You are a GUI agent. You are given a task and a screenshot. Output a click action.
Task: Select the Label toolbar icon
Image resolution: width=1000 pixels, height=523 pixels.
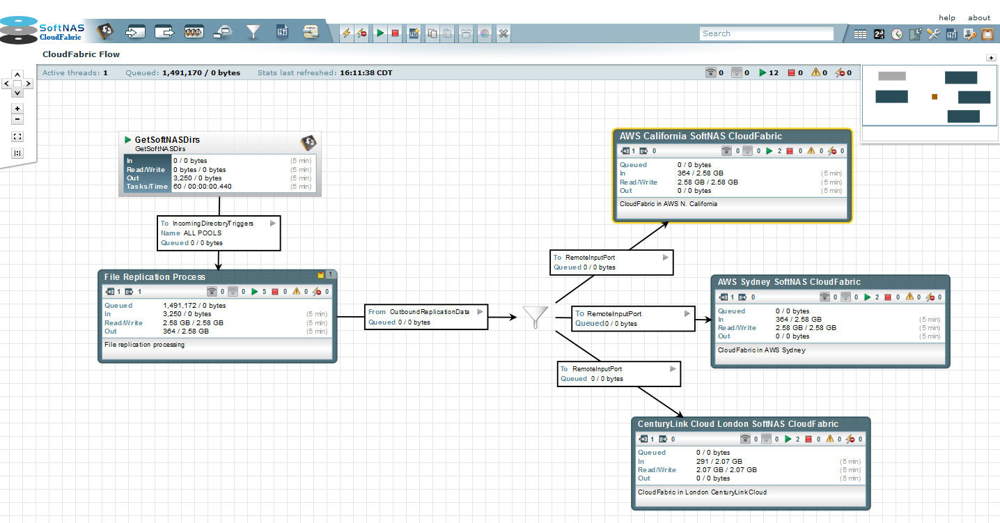tap(311, 32)
